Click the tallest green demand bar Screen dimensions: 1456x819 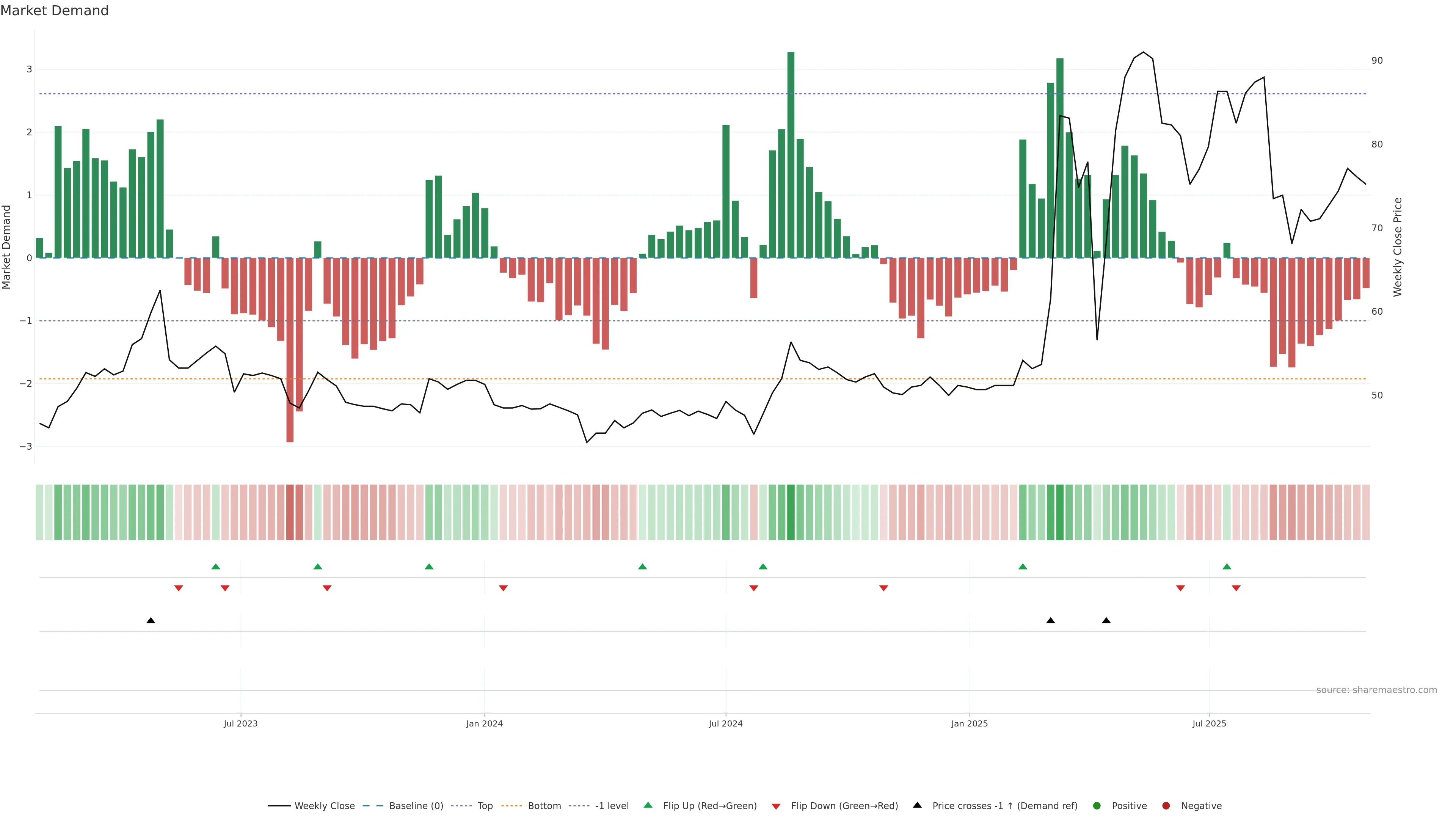(791, 155)
